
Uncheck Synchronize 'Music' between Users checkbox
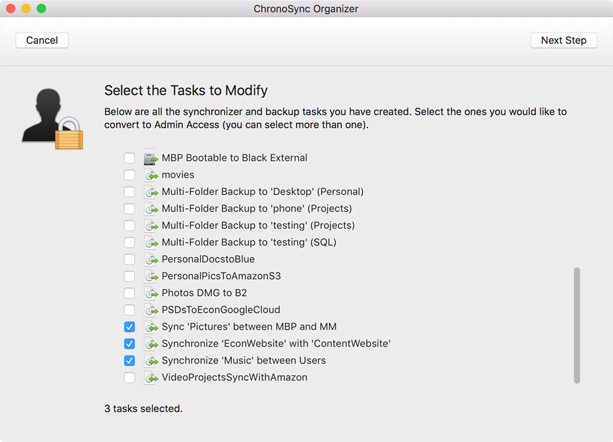(x=129, y=360)
